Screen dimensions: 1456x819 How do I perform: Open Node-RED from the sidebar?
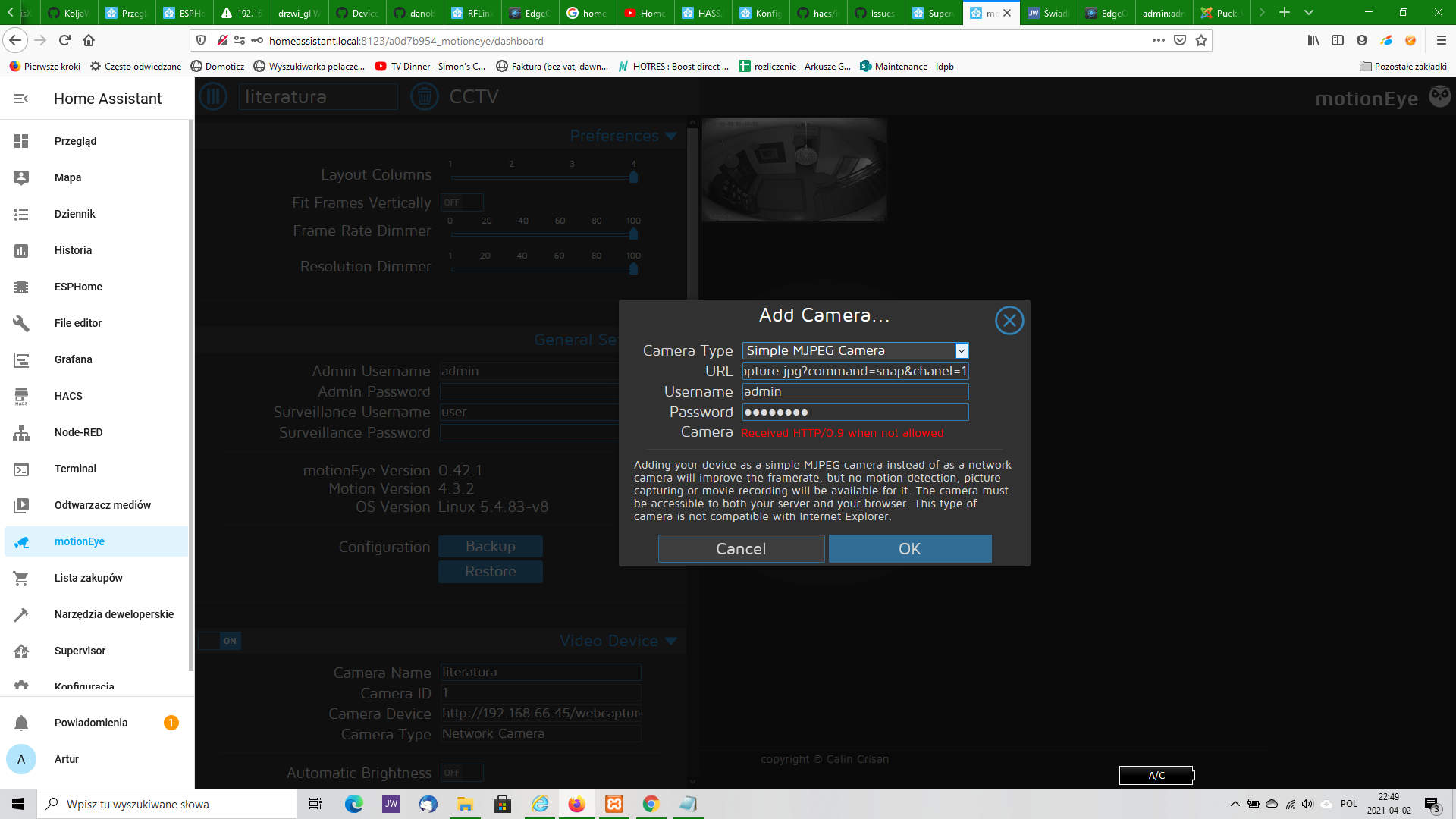point(78,432)
